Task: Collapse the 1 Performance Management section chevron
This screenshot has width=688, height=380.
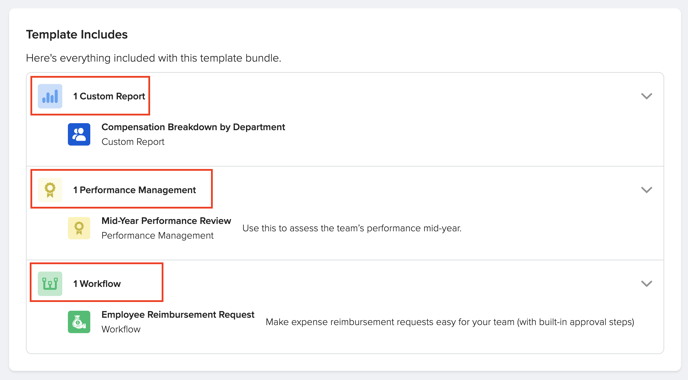Action: click(x=646, y=190)
